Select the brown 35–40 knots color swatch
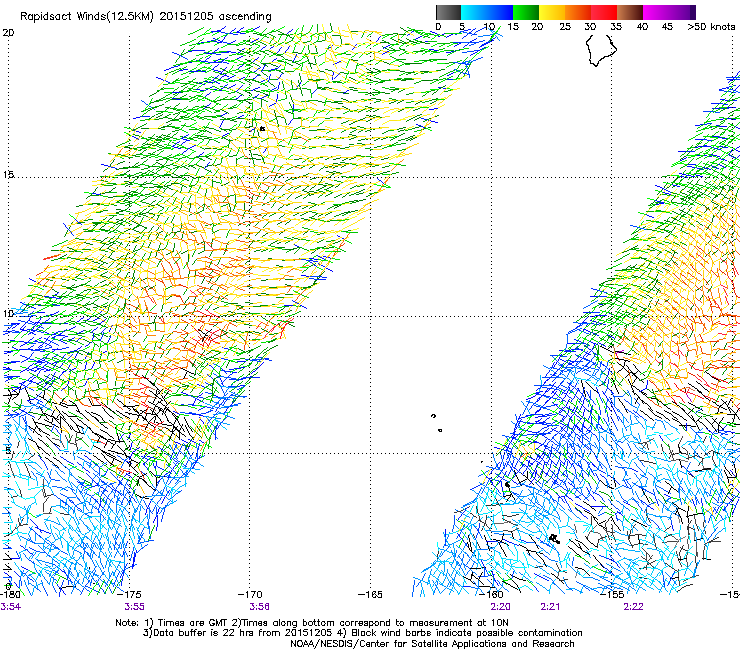The image size is (740, 650). coord(630,12)
